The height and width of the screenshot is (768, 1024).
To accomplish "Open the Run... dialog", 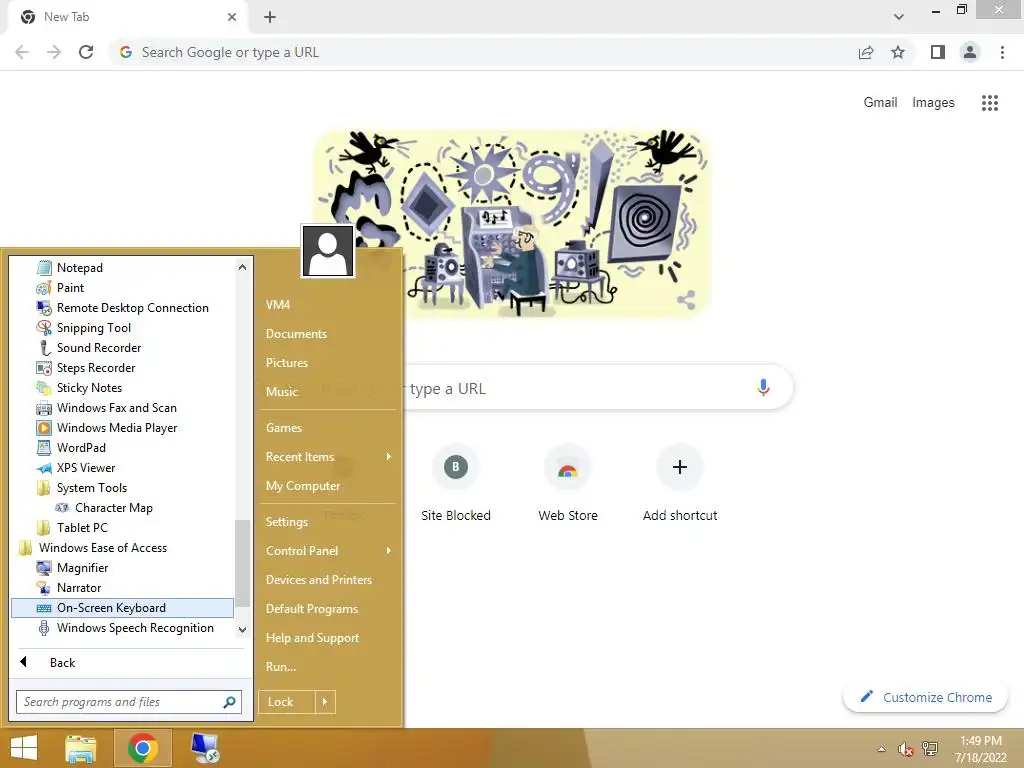I will [281, 667].
